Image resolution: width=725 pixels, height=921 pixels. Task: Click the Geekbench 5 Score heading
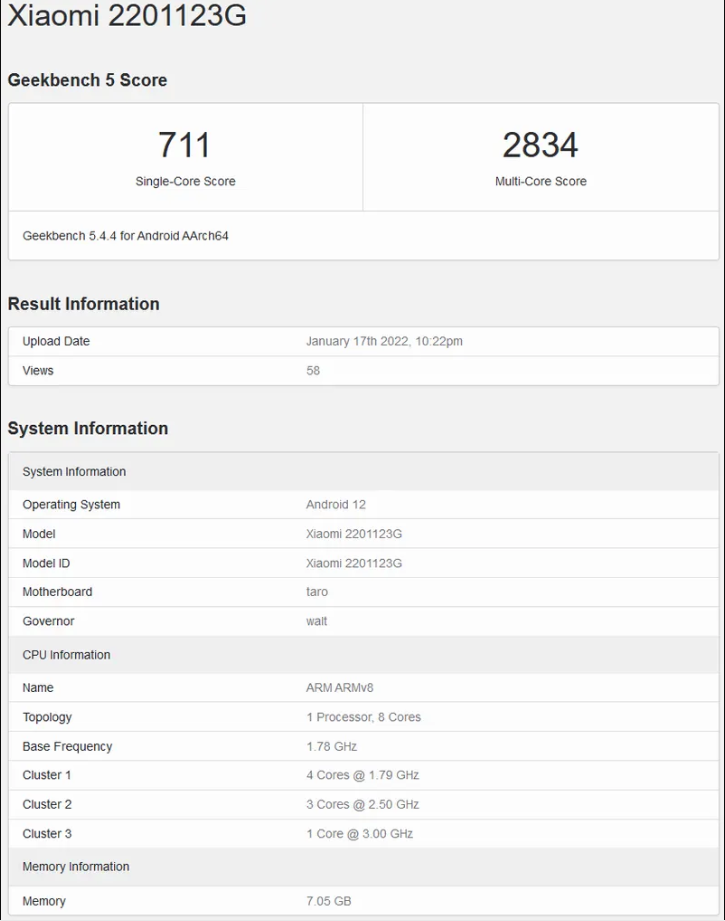pos(87,80)
